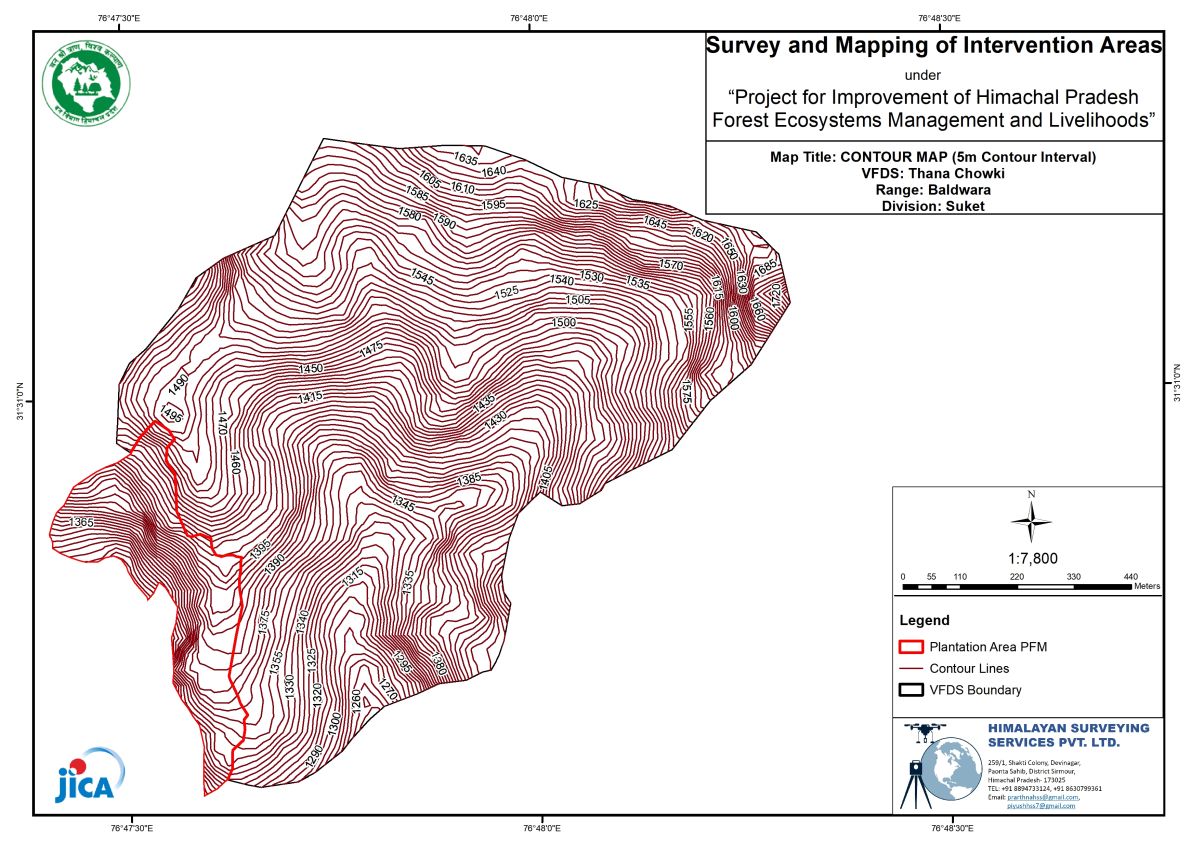This screenshot has width=1200, height=848.
Task: Click the 1290 contour label
Action: click(314, 755)
